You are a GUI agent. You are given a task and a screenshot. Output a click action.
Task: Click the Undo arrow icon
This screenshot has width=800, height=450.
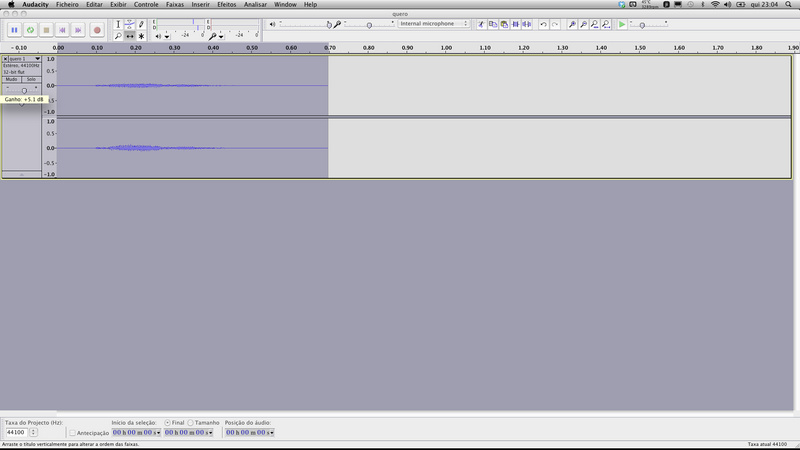tap(543, 23)
